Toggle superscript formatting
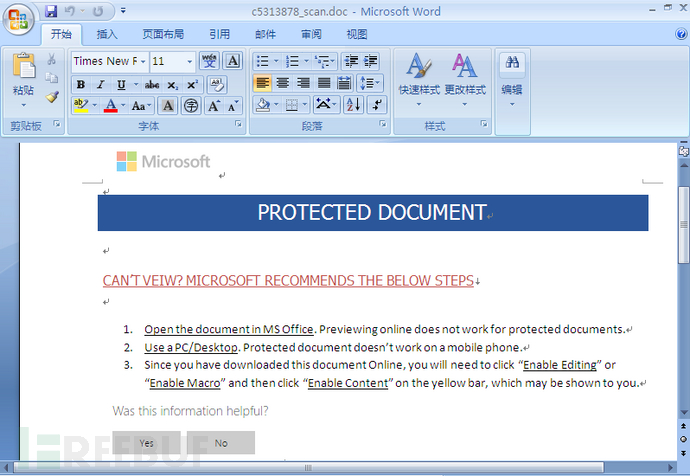This screenshot has height=476, width=690. [192, 84]
